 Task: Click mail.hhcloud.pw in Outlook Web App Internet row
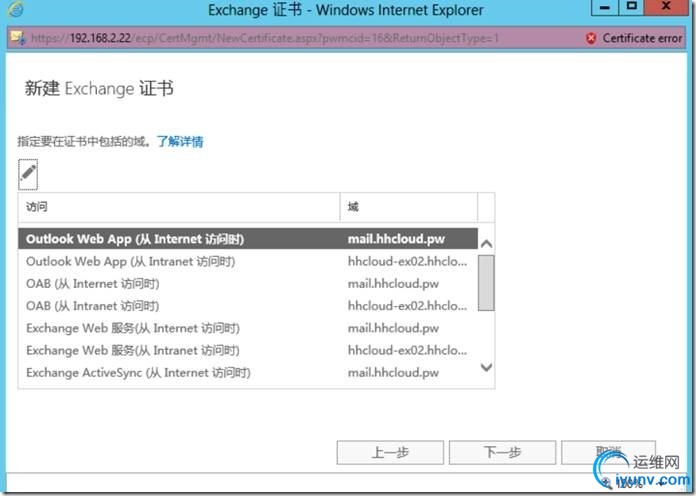point(396,239)
